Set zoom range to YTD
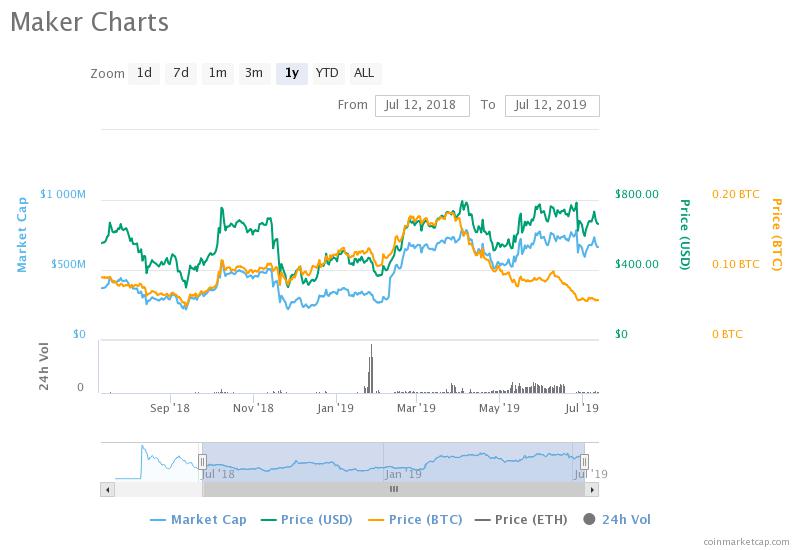This screenshot has height=550, width=800. 327,73
